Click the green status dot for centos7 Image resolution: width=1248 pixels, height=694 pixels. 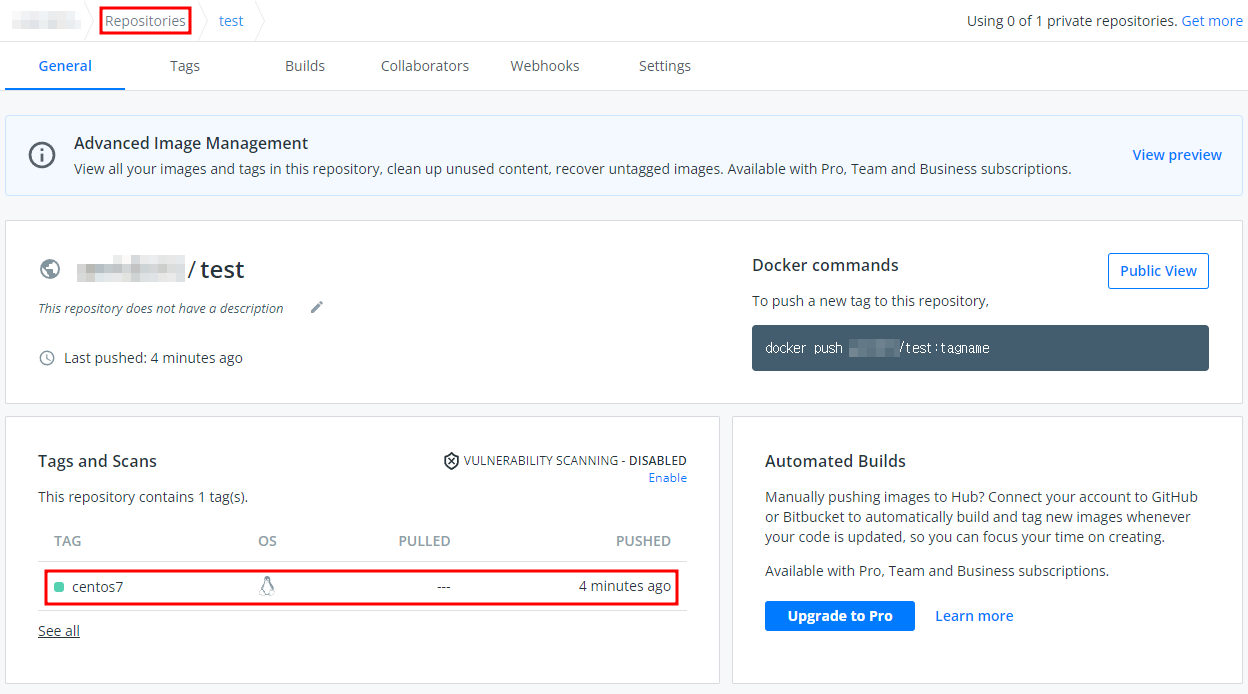(x=59, y=587)
